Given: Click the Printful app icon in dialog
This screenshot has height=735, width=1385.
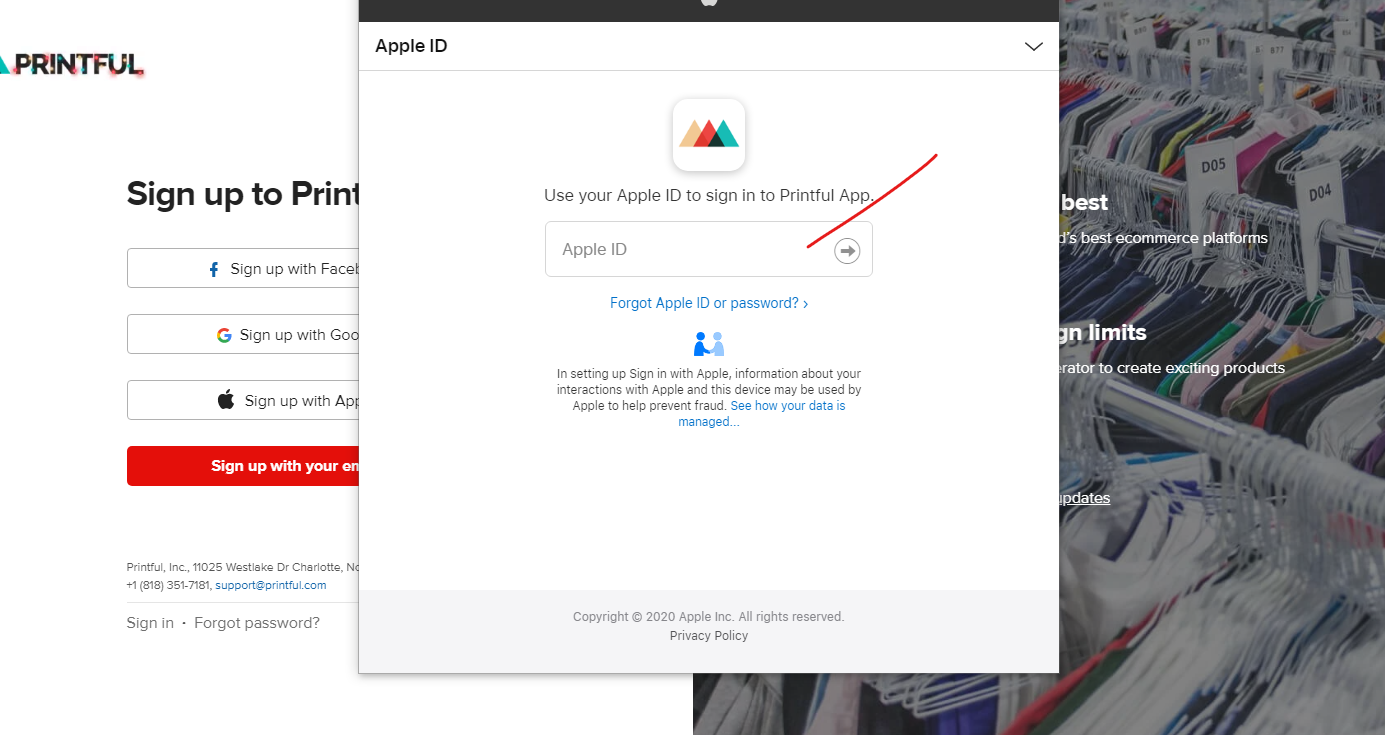Looking at the screenshot, I should [x=709, y=134].
